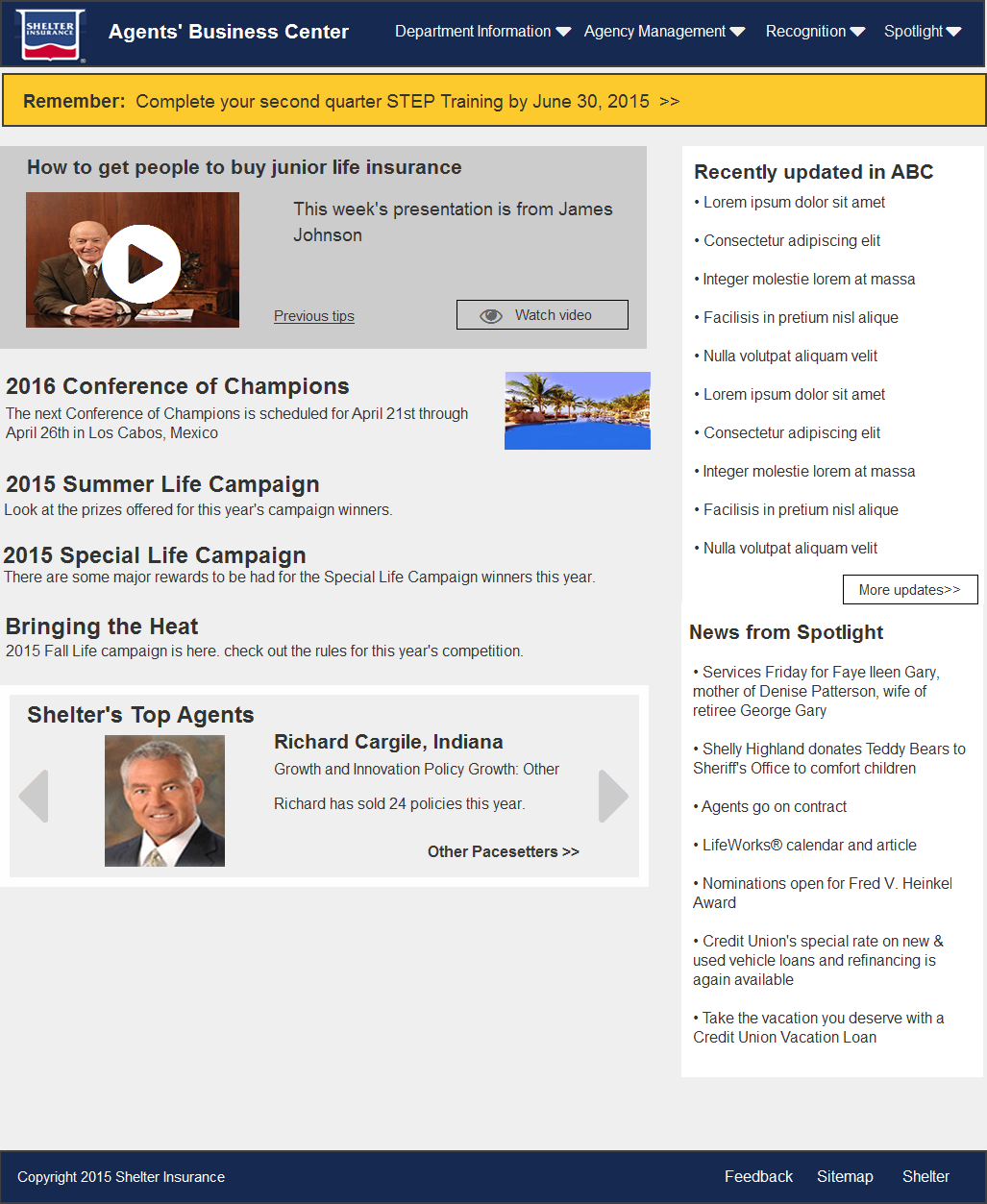Viewport: 987px width, 1204px height.
Task: Click the eye icon in Watch video
Action: tap(491, 316)
